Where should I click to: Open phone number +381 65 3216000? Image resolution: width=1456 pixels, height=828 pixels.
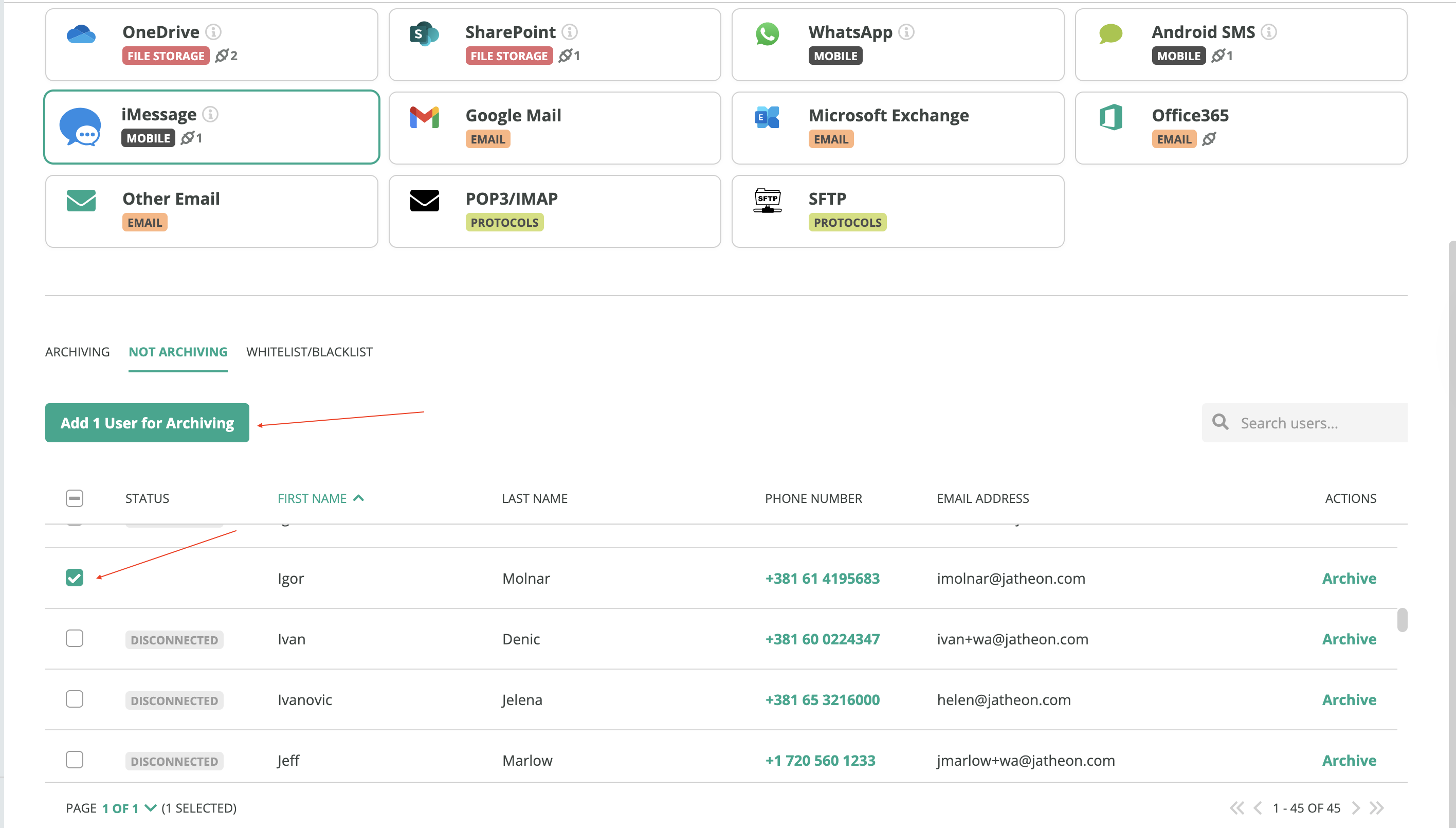tap(822, 700)
